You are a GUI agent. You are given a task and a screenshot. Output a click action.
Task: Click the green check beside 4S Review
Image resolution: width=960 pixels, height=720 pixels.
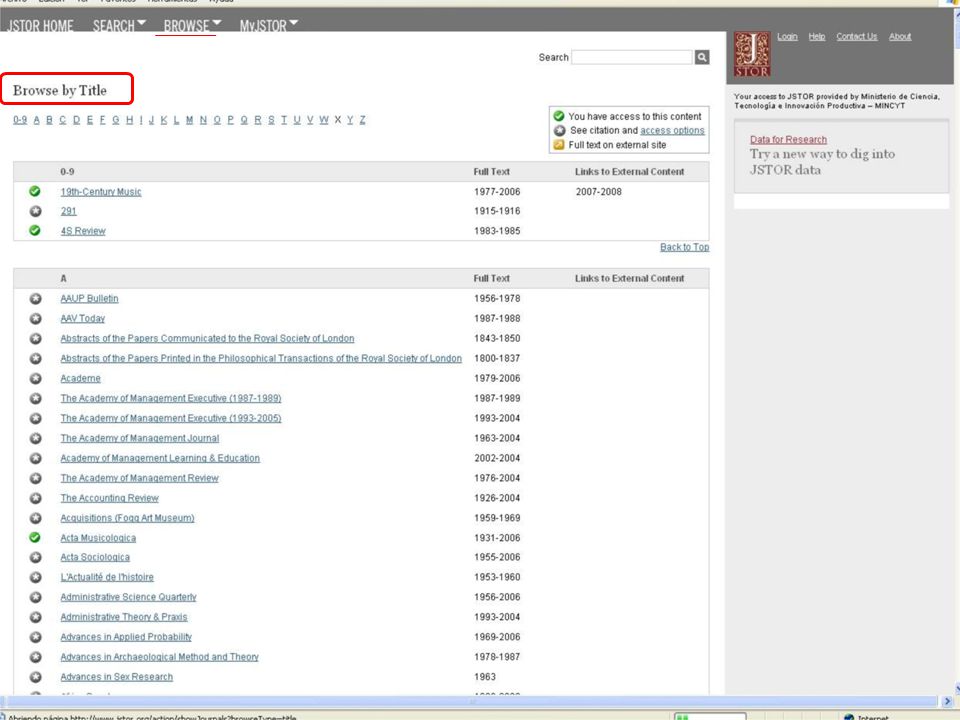(x=35, y=231)
